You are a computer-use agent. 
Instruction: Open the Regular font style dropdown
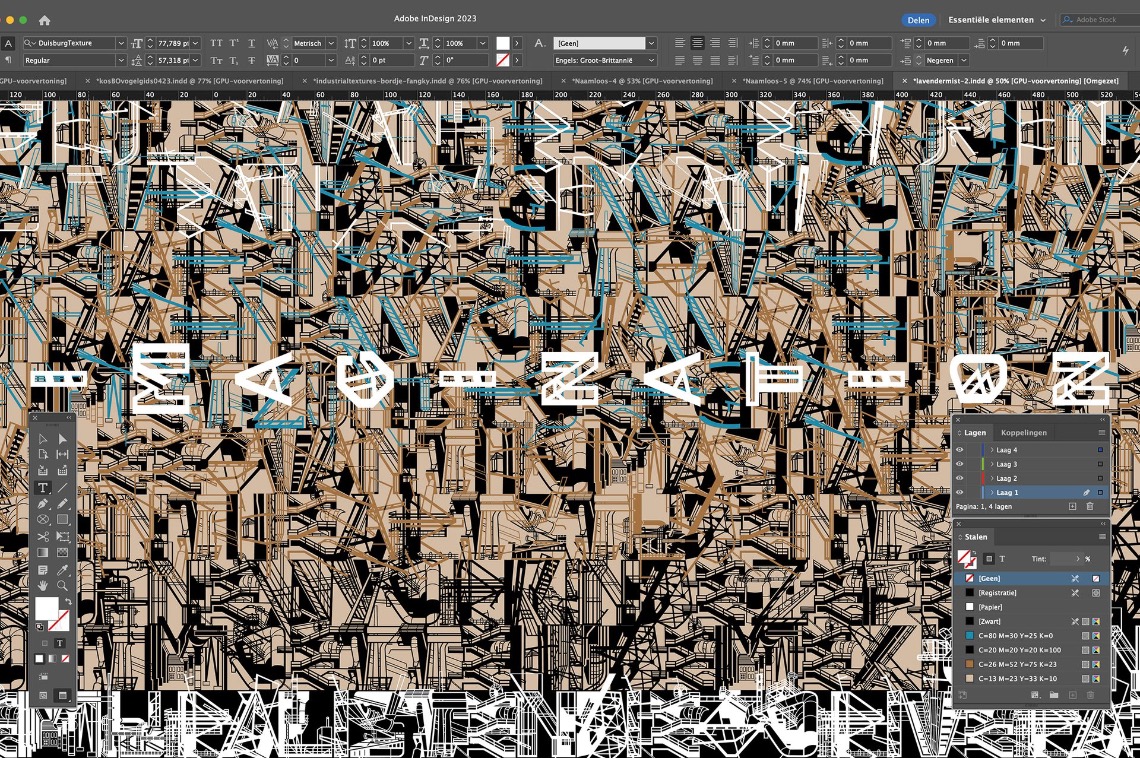121,60
